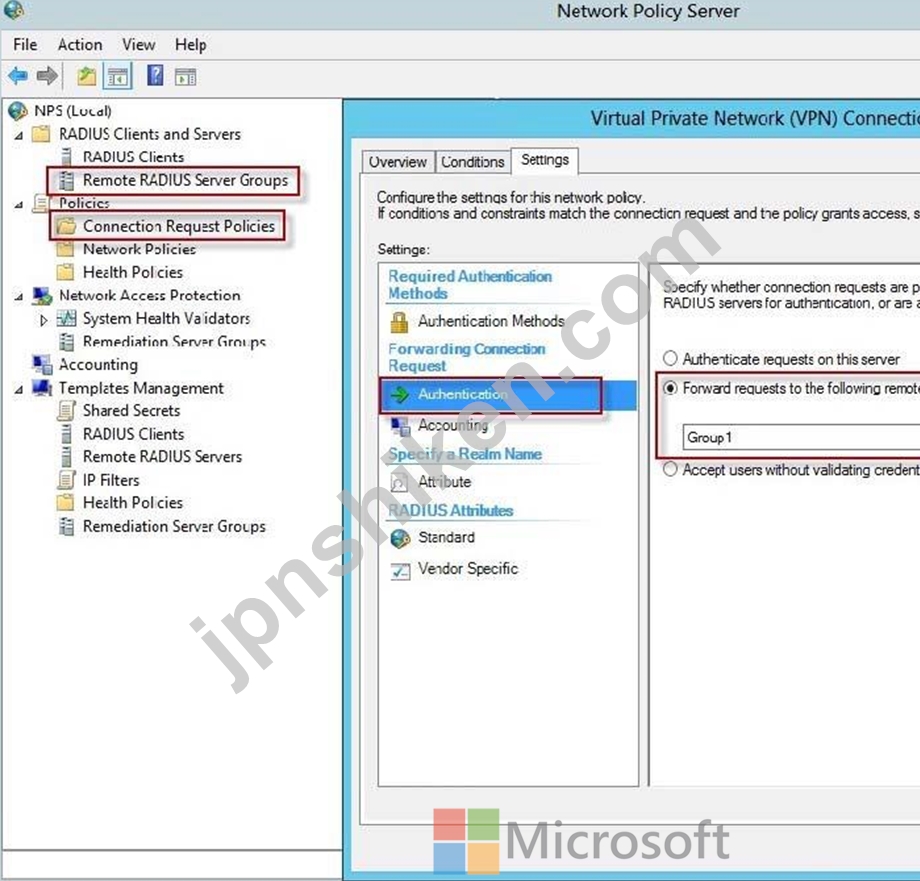The image size is (920, 881).
Task: Select Accept users without validating credentials option
Action: 670,470
